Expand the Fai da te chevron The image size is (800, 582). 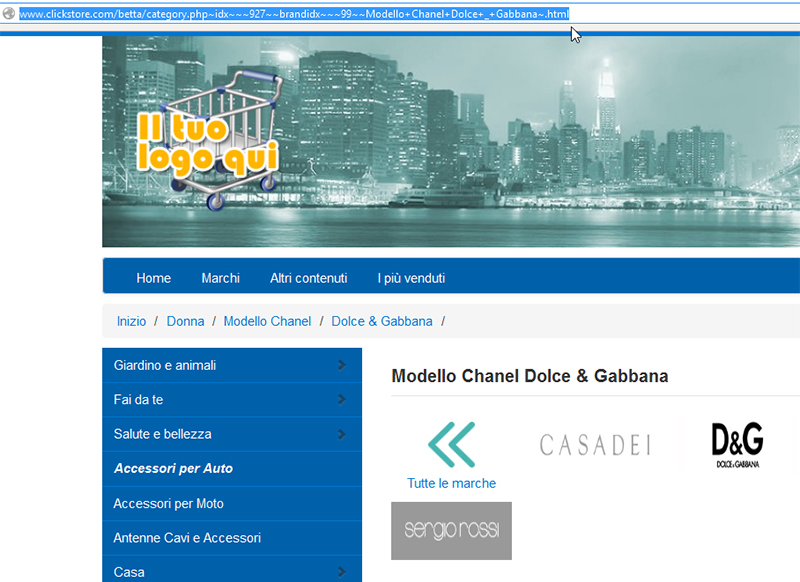tap(342, 399)
